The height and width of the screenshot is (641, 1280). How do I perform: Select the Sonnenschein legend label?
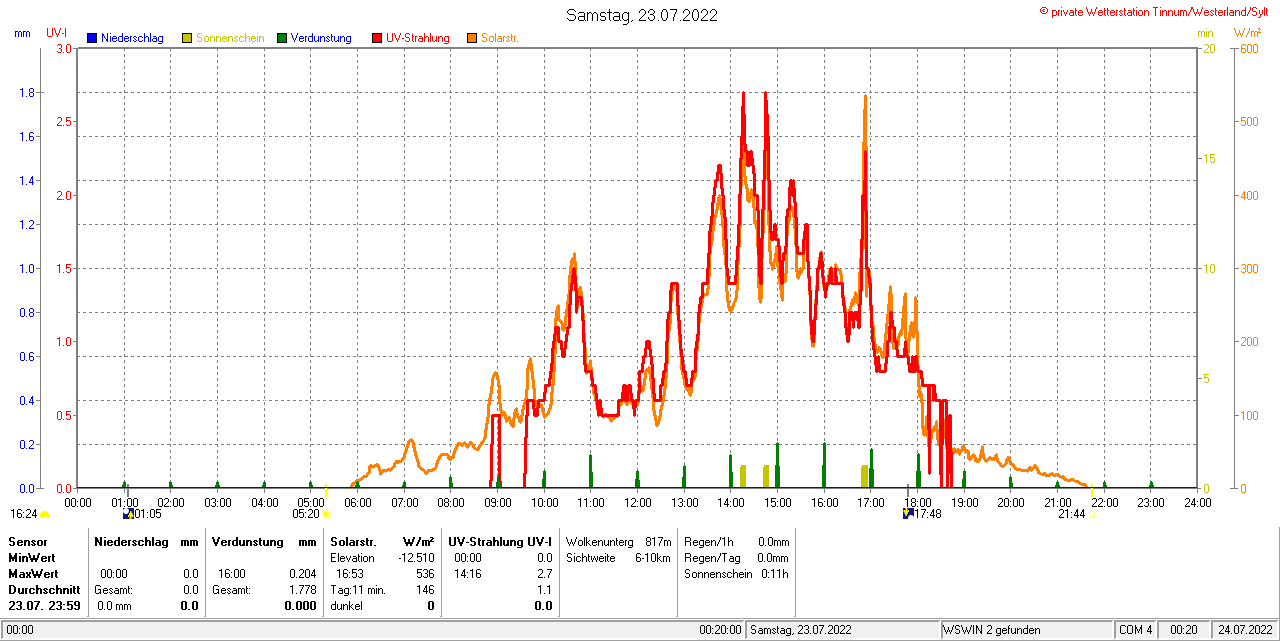tap(230, 38)
